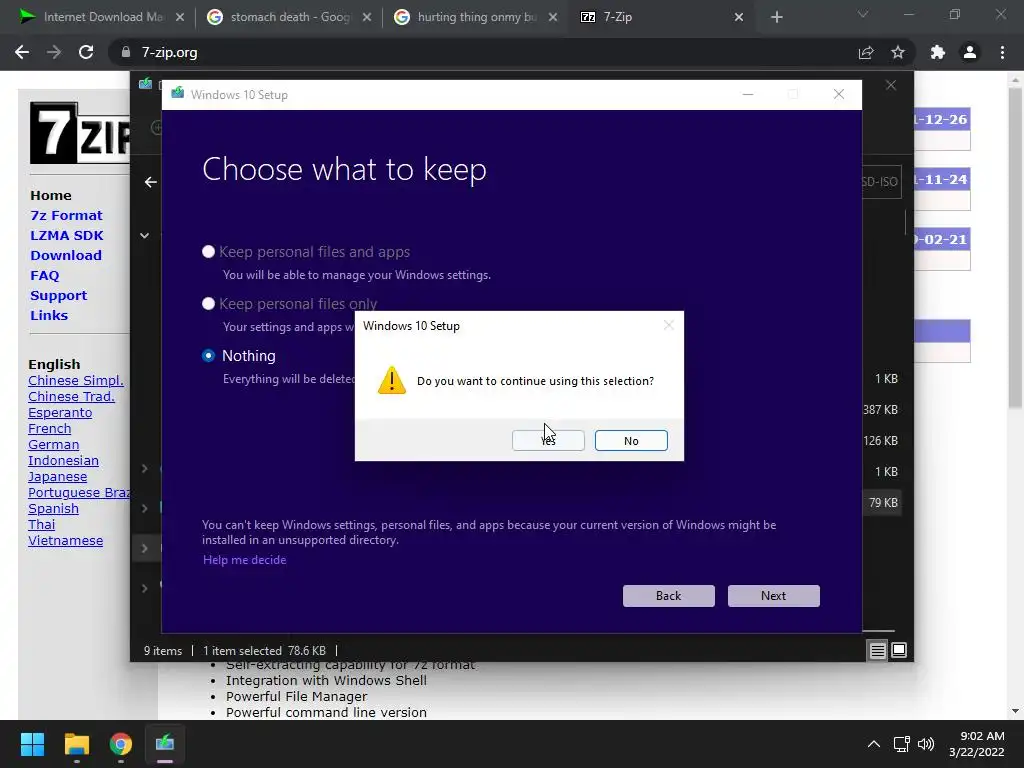The image size is (1024, 768).
Task: Click the back arrow in File Explorer window
Action: pos(150,182)
